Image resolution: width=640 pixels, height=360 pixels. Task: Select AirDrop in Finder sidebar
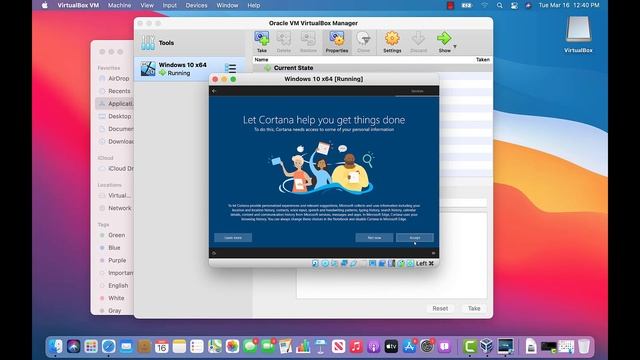coord(114,78)
